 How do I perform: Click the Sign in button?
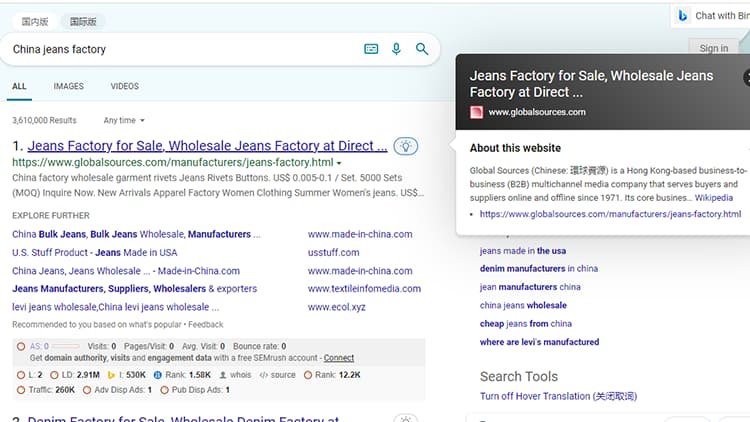714,48
